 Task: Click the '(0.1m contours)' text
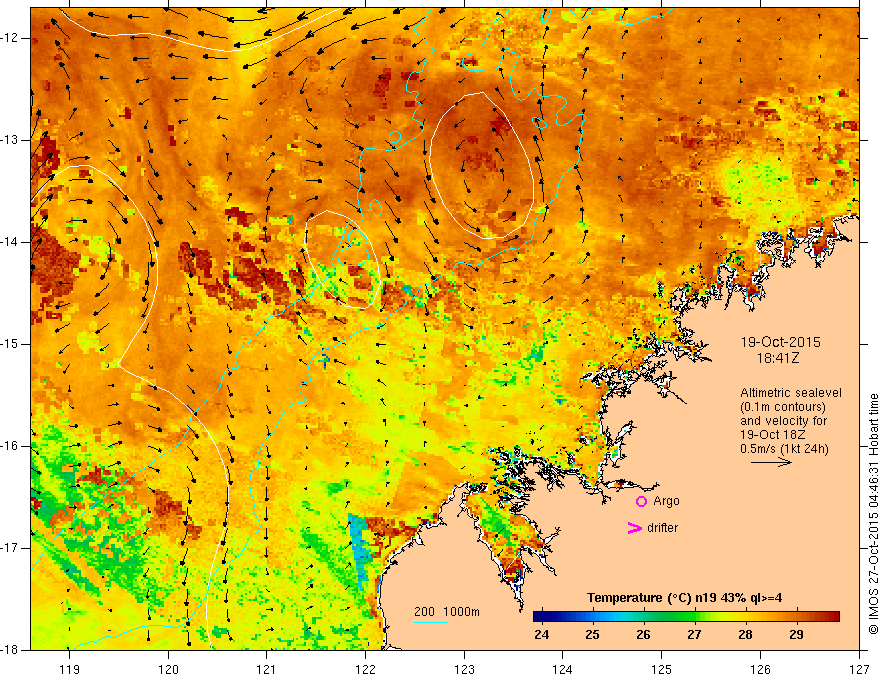tap(783, 407)
